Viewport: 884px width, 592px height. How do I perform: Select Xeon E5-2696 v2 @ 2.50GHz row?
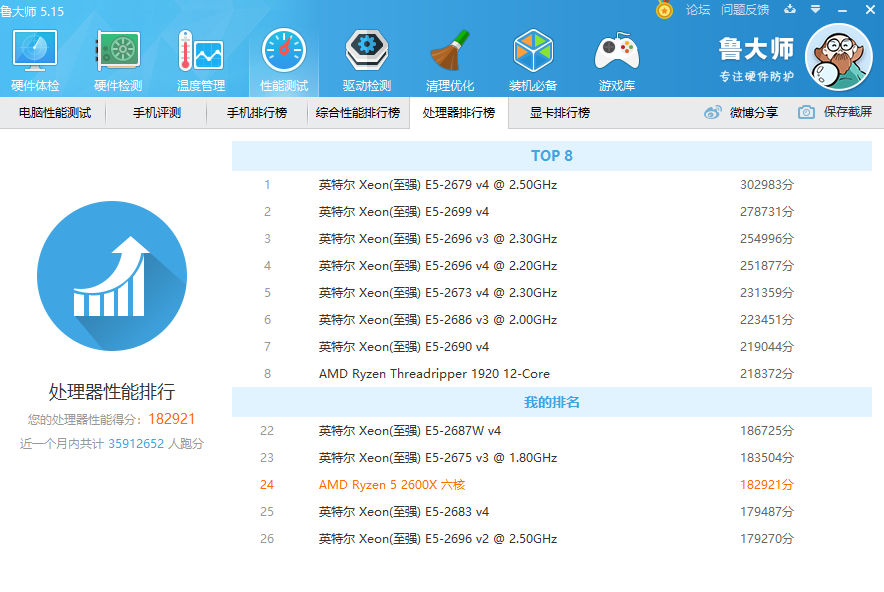pyautogui.click(x=551, y=539)
